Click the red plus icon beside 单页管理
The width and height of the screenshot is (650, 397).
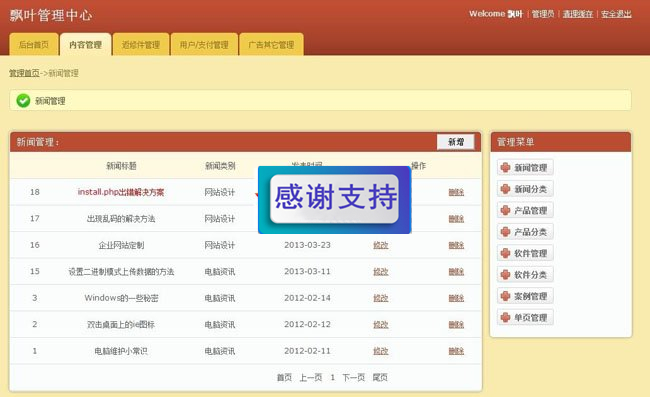(x=505, y=318)
